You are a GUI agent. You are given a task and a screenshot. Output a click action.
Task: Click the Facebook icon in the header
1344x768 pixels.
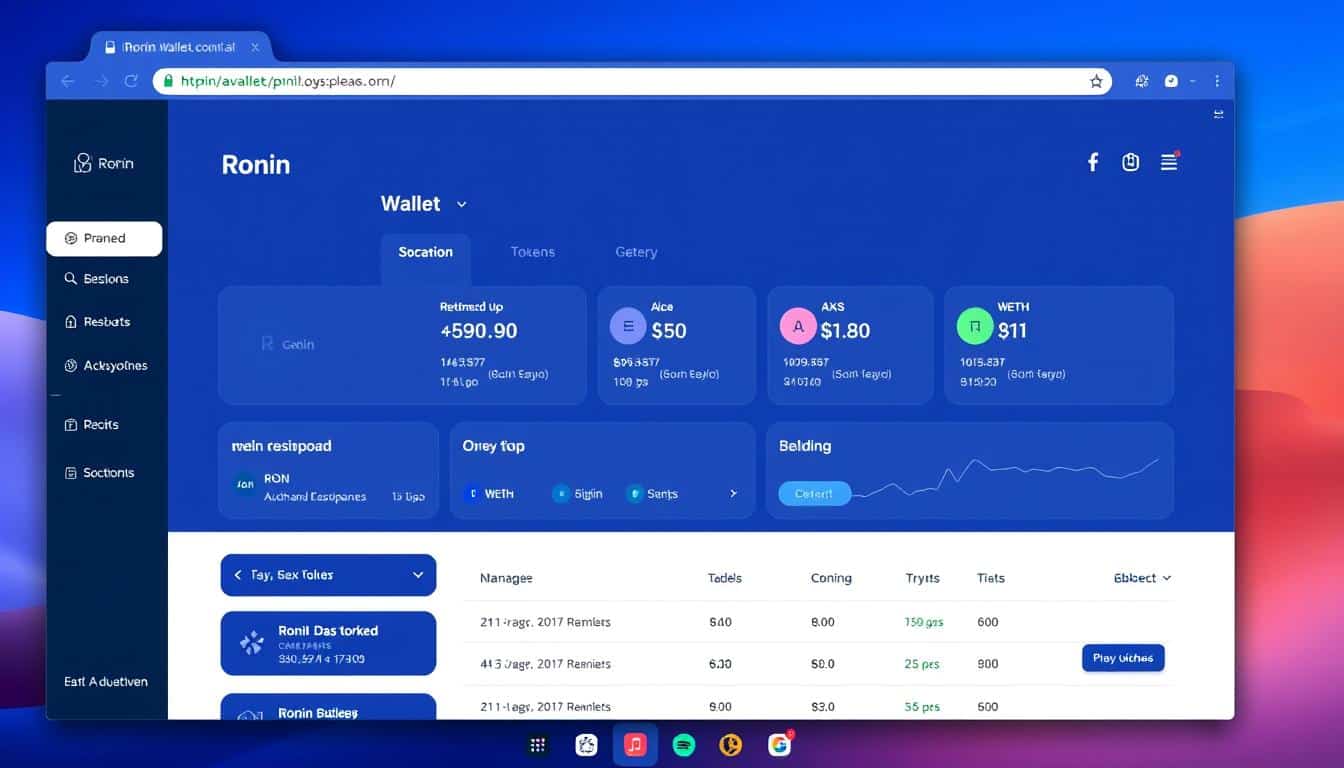(x=1093, y=162)
